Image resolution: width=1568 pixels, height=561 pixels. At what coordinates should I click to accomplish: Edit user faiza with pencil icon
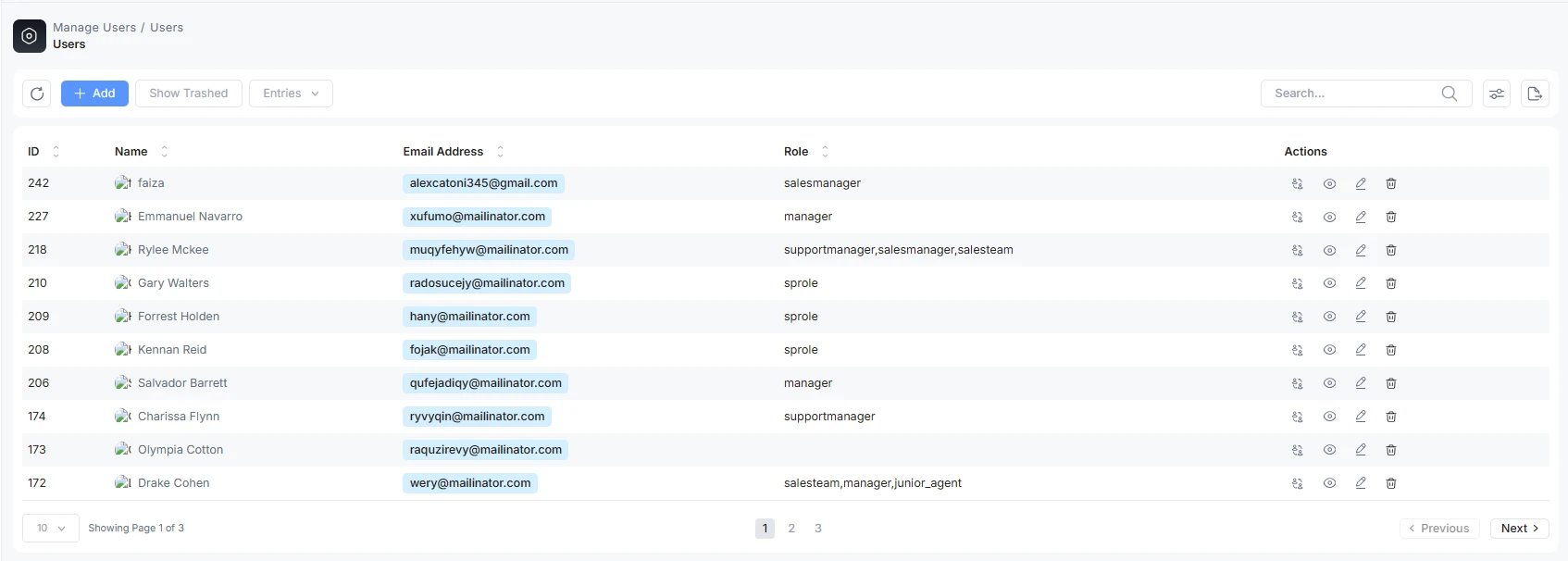[x=1361, y=183]
